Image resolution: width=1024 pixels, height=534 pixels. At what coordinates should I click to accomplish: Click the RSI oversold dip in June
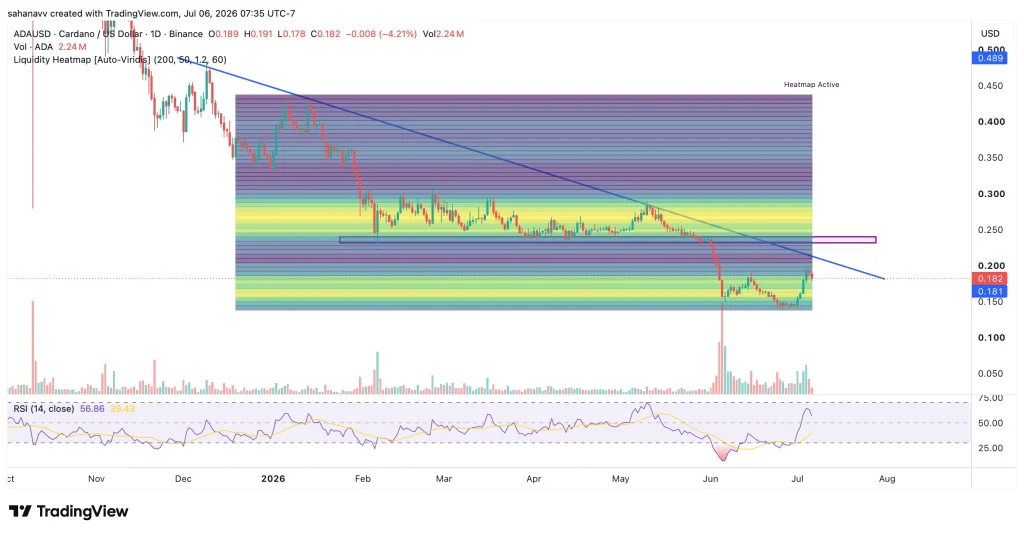pyautogui.click(x=723, y=452)
